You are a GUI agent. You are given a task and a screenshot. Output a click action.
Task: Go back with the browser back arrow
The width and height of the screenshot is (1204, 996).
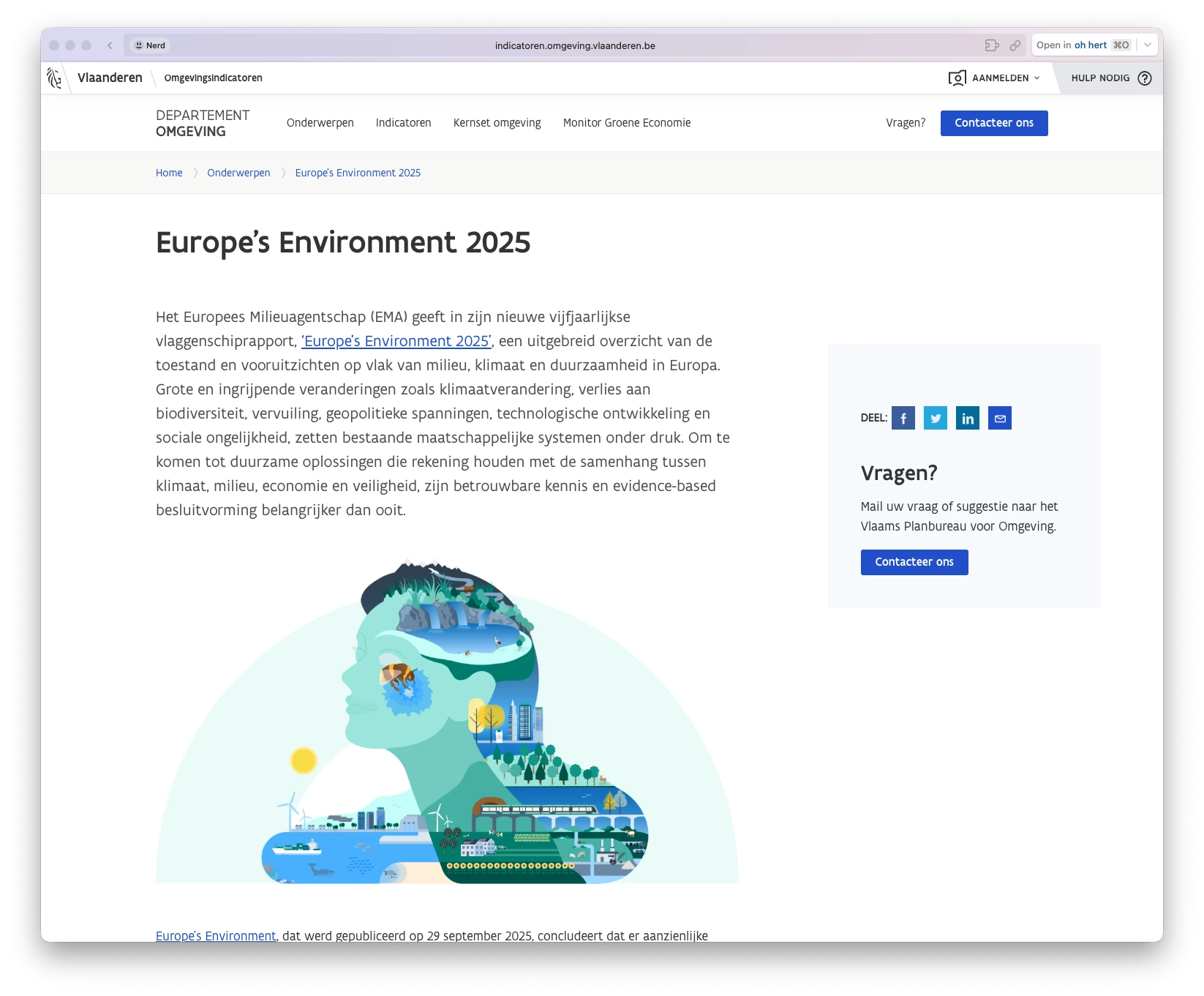click(110, 45)
